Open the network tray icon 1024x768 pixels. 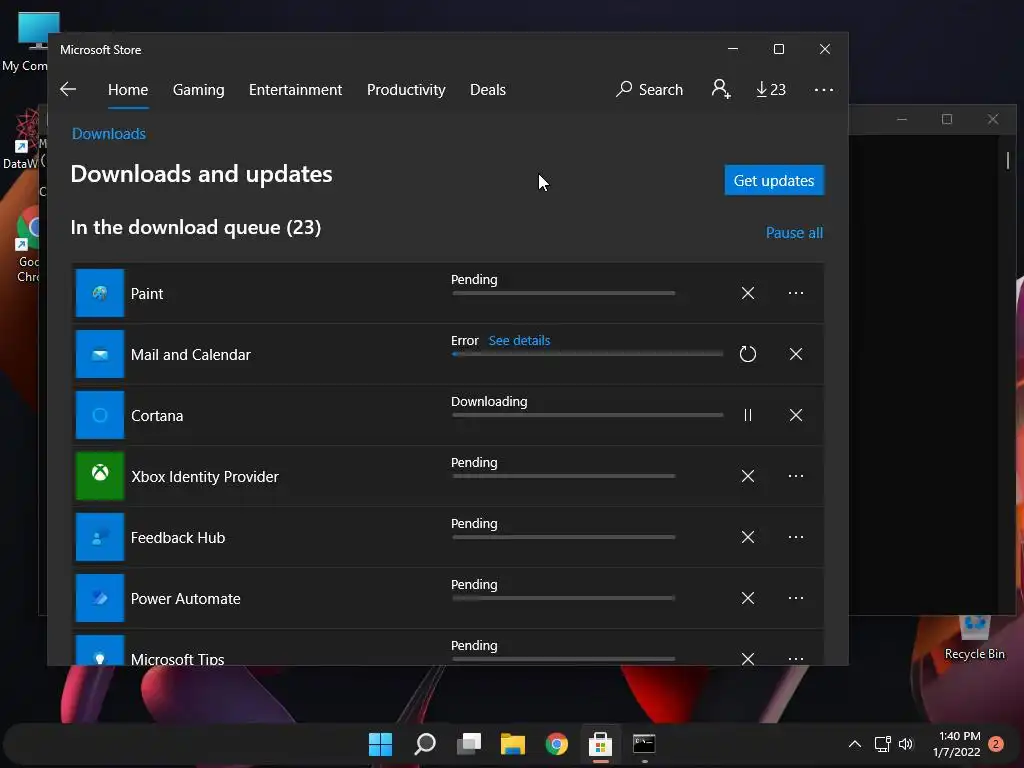click(x=882, y=744)
